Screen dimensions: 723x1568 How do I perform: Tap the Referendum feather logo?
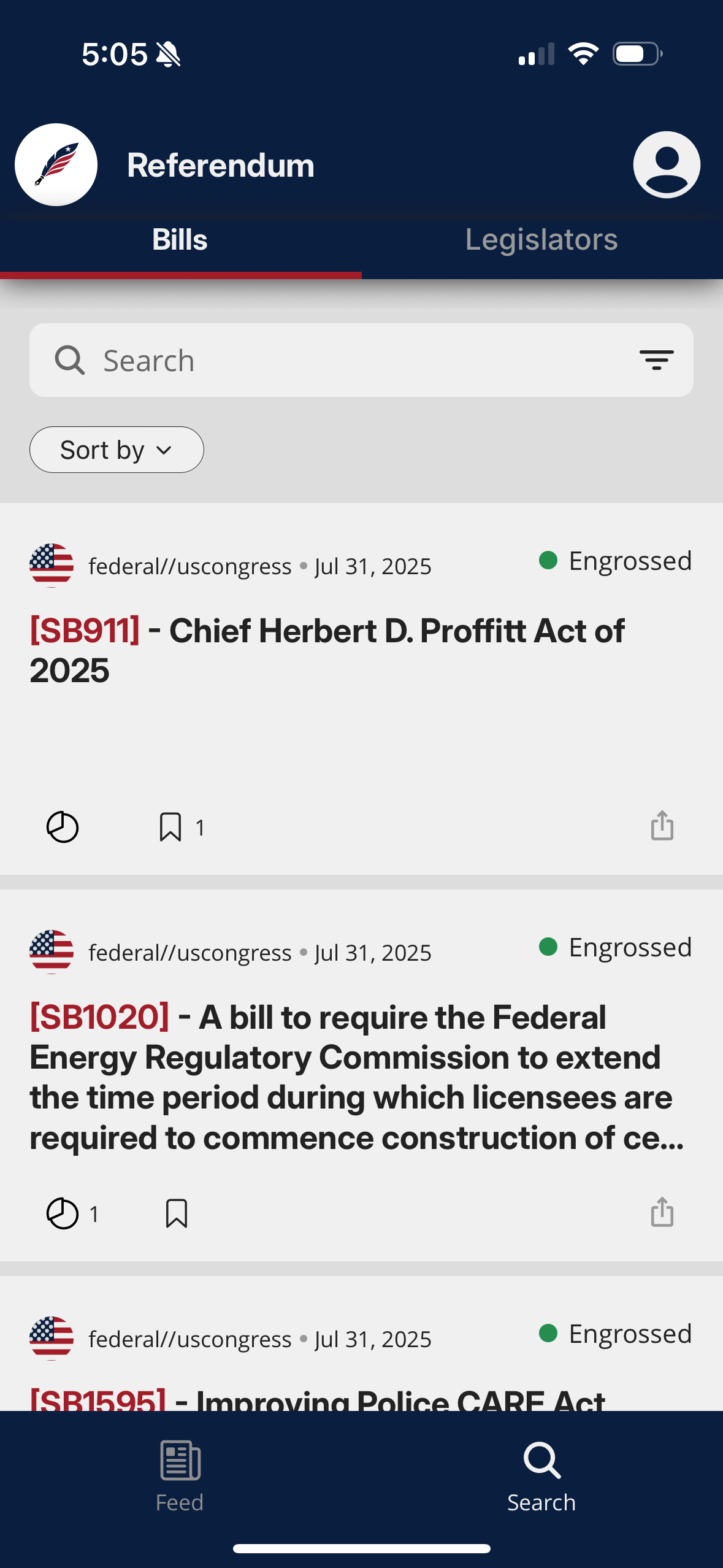click(x=56, y=164)
